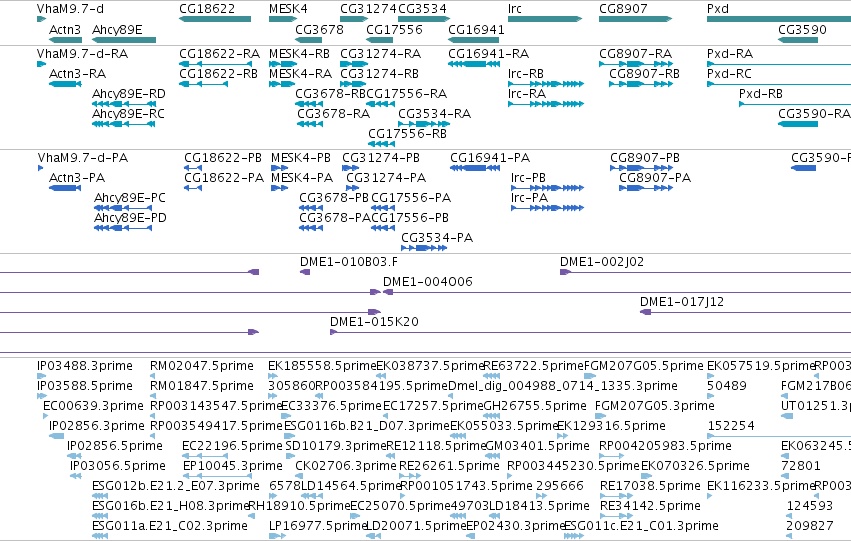Click EST label IP03488.3prime
Screen dimensions: 851x541
point(85,366)
